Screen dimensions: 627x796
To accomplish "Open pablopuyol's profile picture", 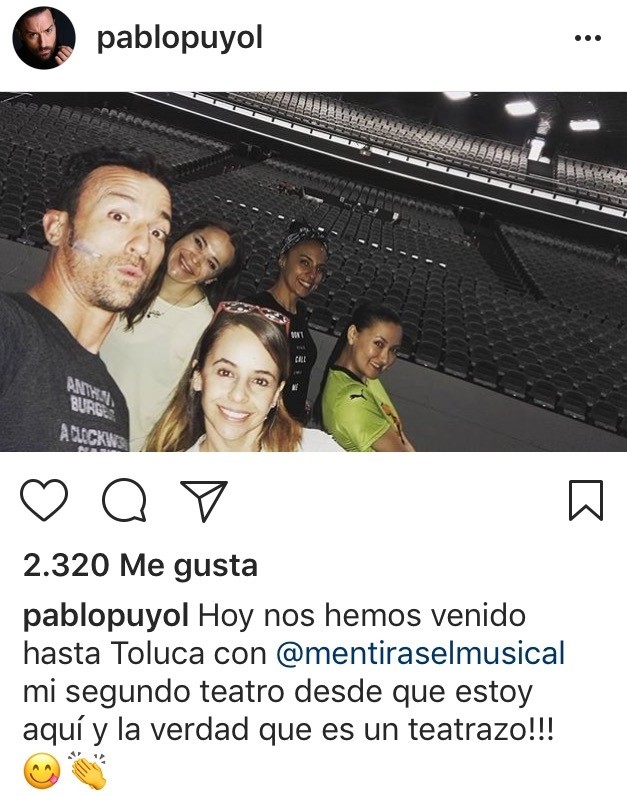I will click(44, 38).
